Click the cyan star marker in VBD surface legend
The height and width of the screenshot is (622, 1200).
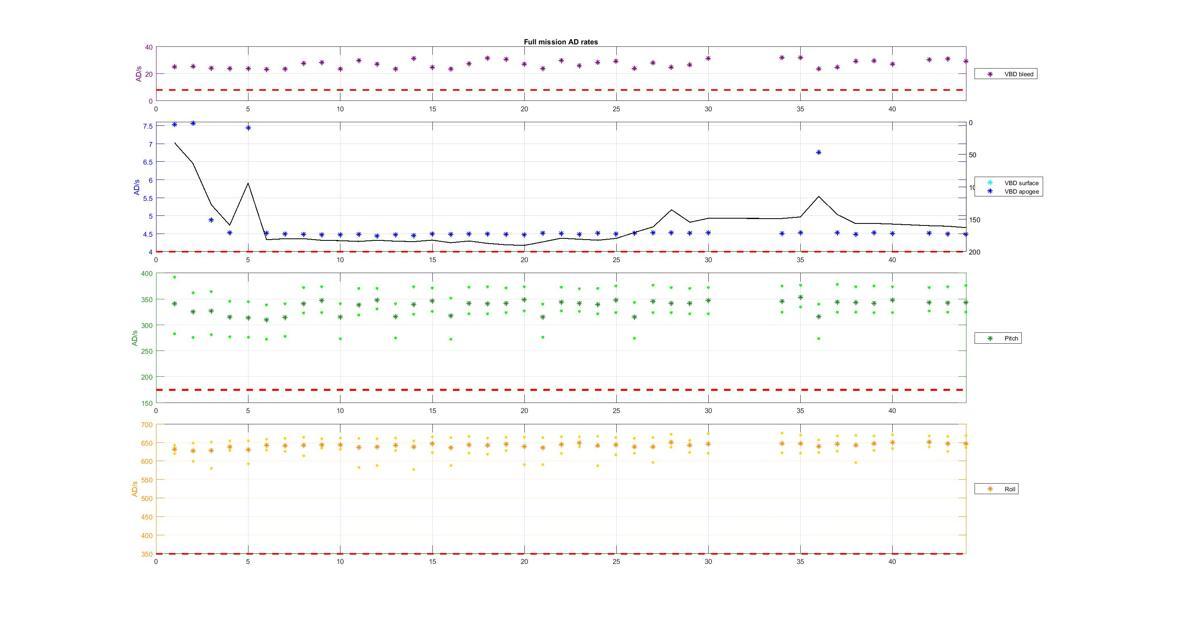(990, 183)
